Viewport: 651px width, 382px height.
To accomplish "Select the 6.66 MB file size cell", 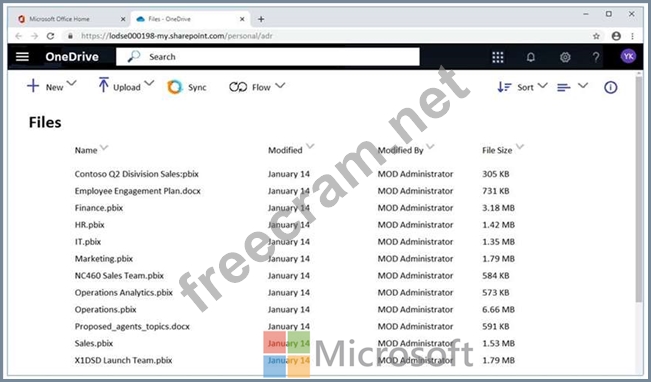I will tap(498, 309).
